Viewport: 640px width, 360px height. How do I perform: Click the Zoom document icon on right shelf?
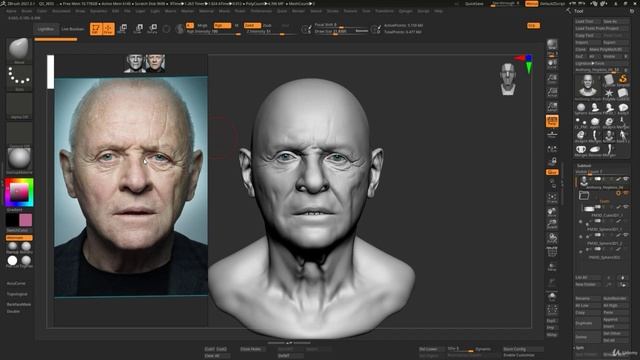point(552,78)
